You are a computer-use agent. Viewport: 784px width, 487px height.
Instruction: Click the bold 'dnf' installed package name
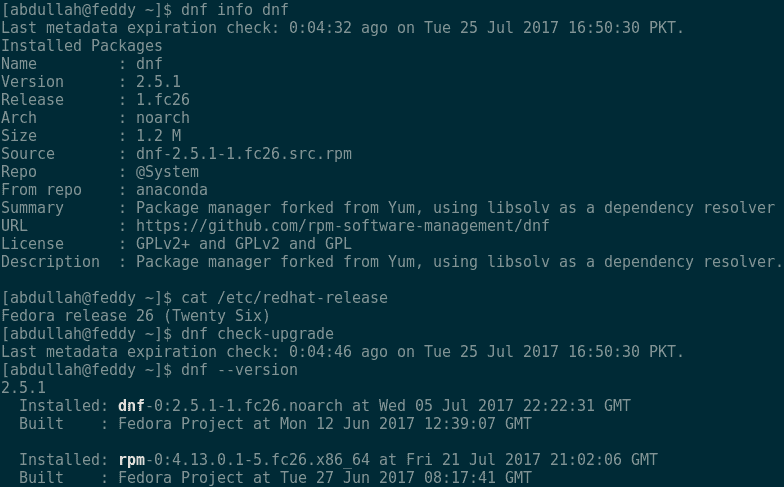coord(130,406)
